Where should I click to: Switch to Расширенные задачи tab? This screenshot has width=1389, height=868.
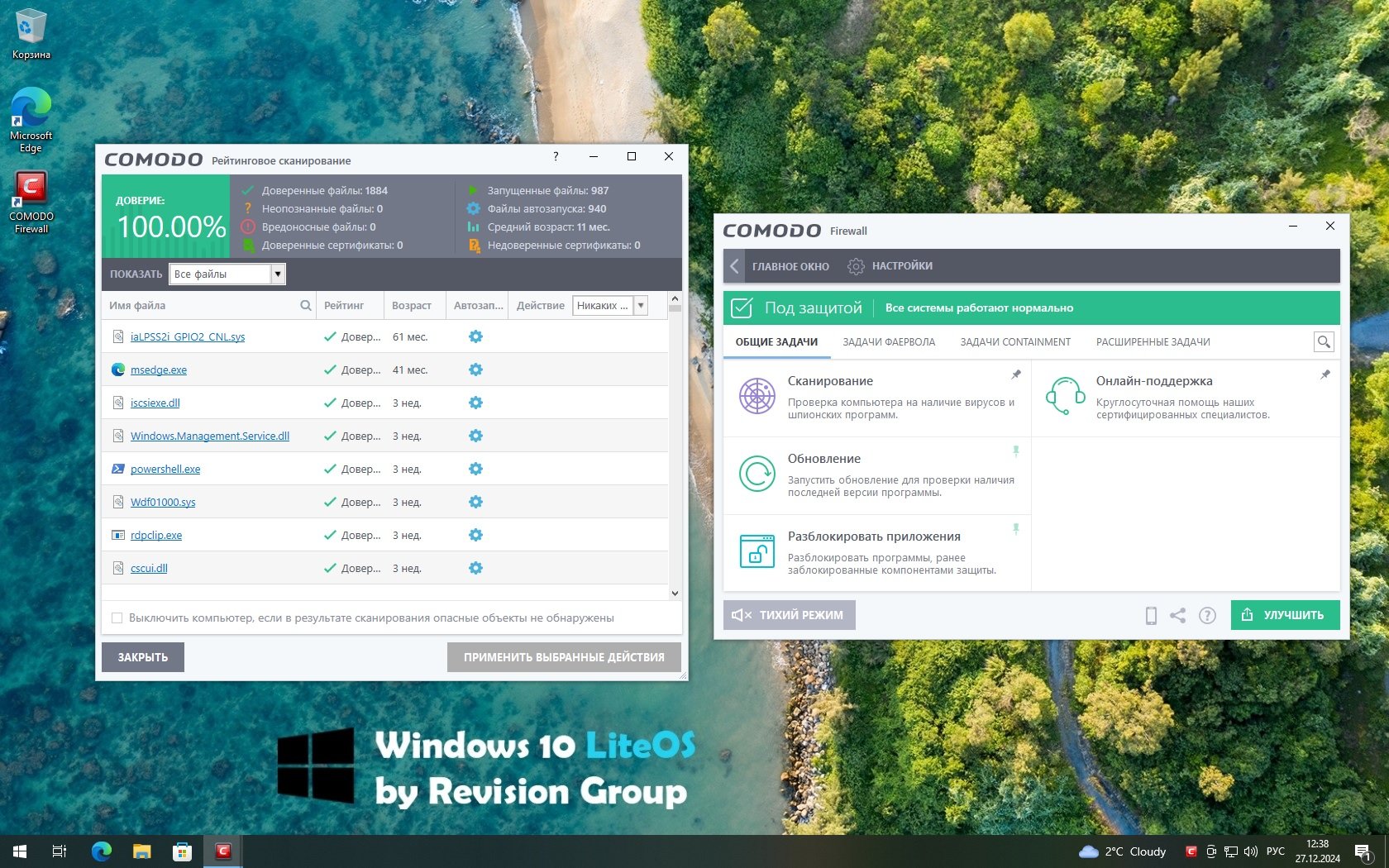(1153, 342)
